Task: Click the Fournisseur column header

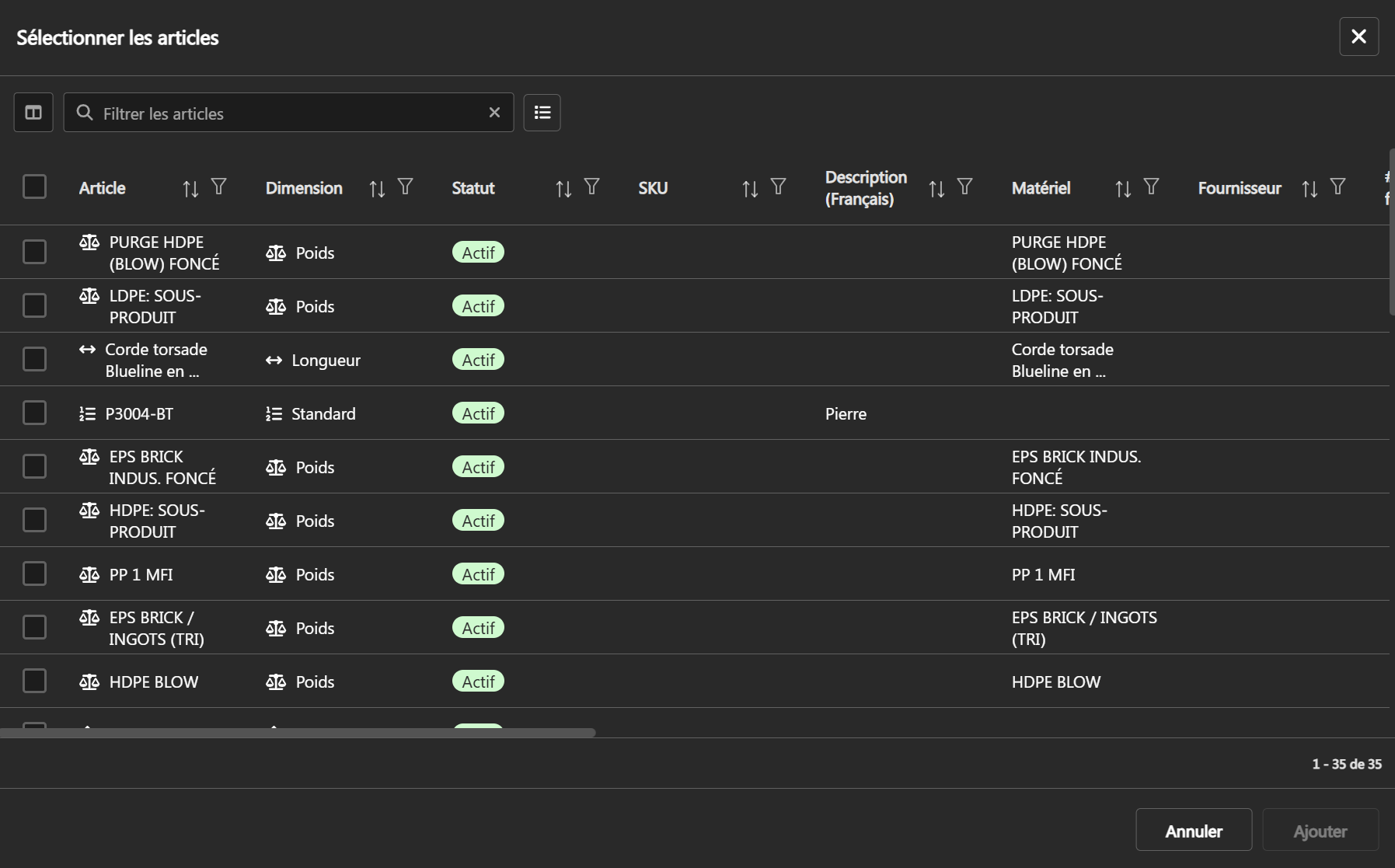Action: (x=1239, y=188)
